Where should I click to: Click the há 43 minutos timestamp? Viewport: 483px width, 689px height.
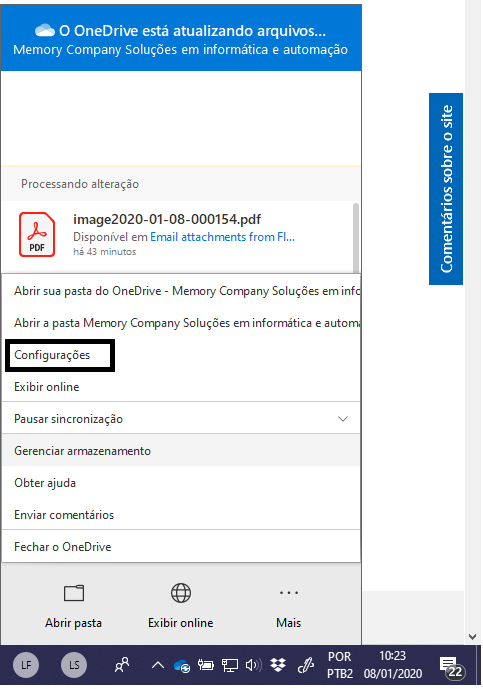coord(105,252)
